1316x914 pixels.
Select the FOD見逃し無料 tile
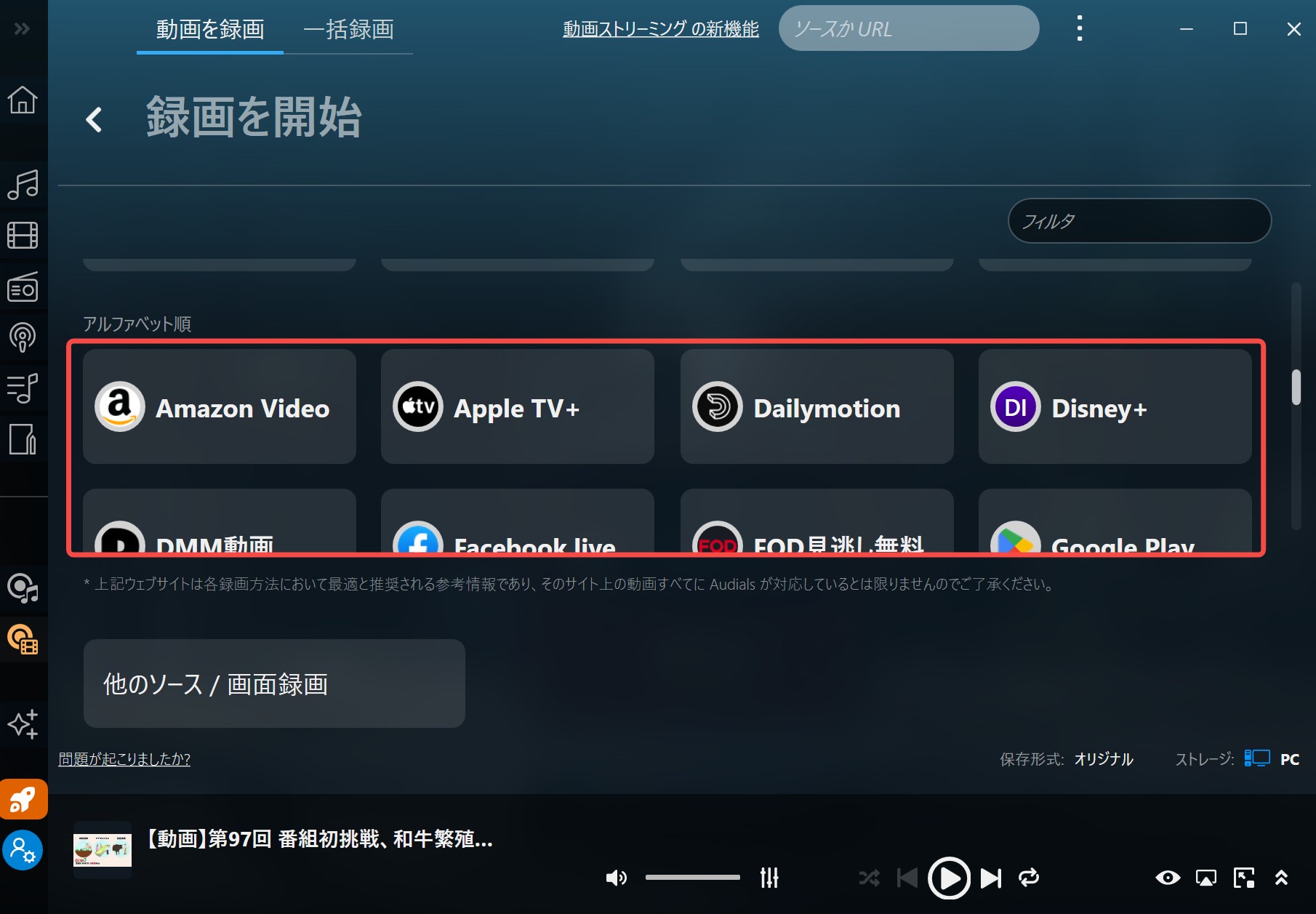817,521
